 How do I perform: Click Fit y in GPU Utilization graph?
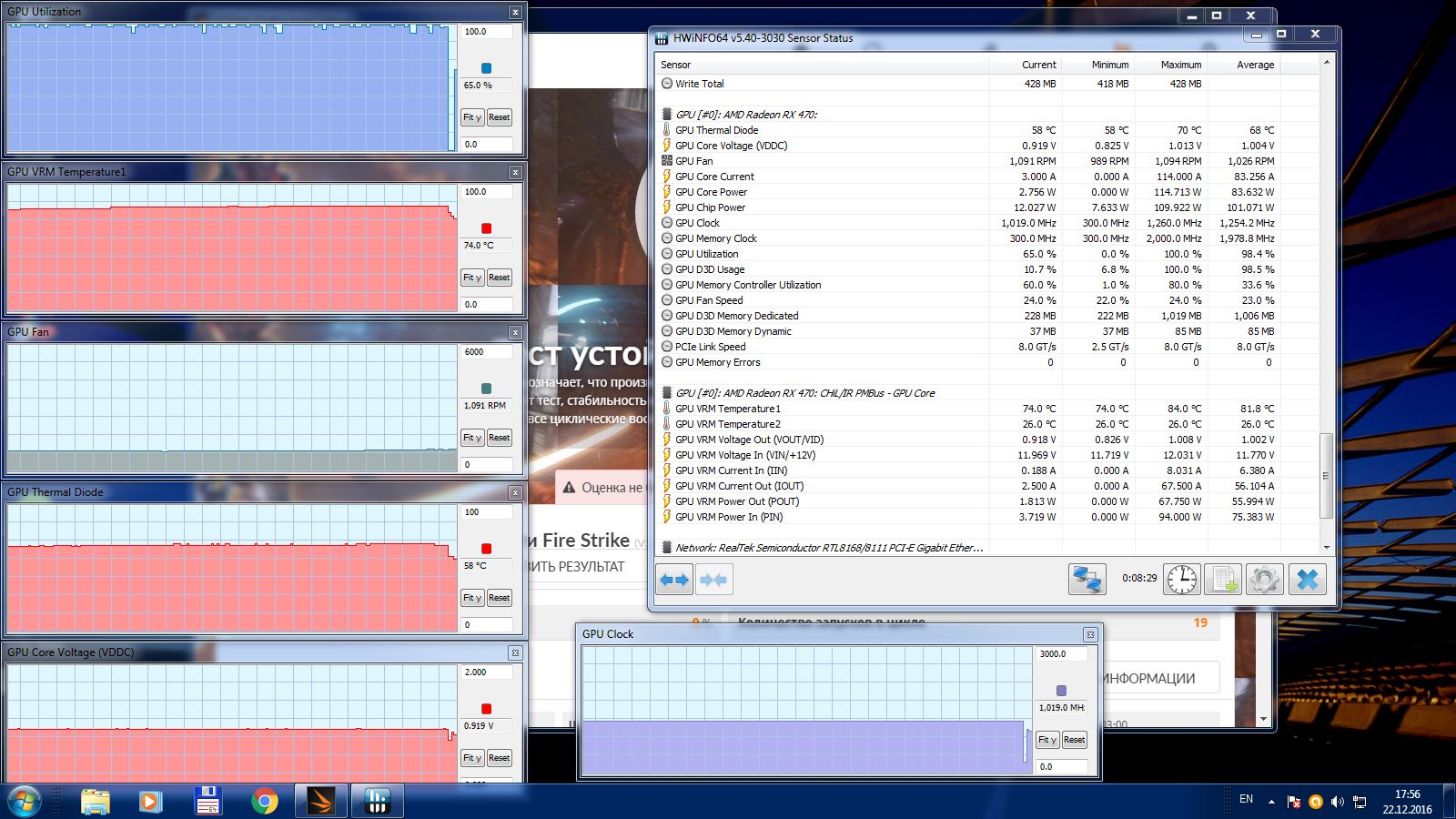coord(471,117)
